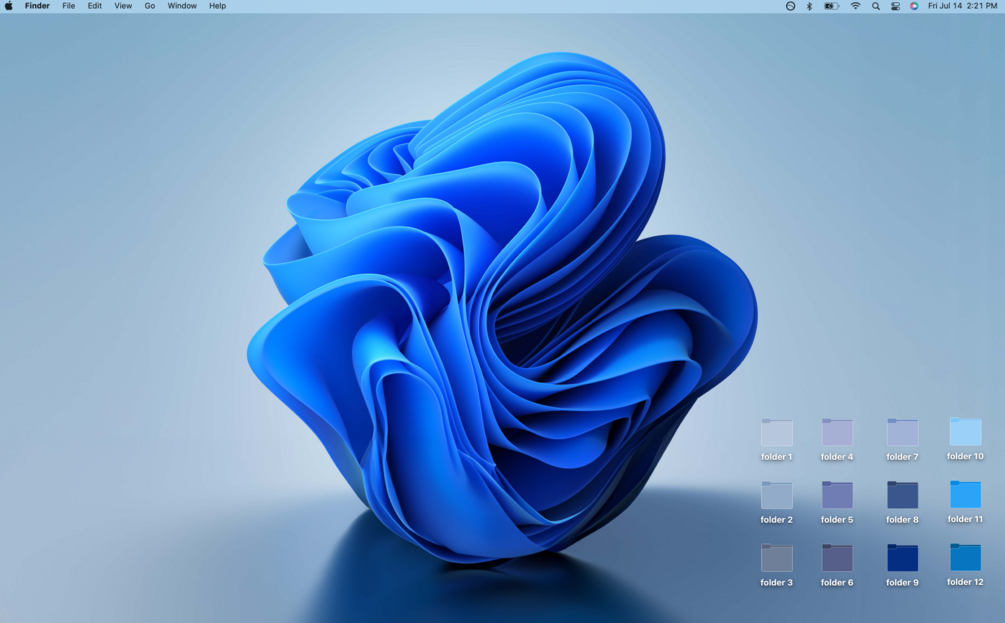Select folder 7 on the desktop

click(902, 433)
